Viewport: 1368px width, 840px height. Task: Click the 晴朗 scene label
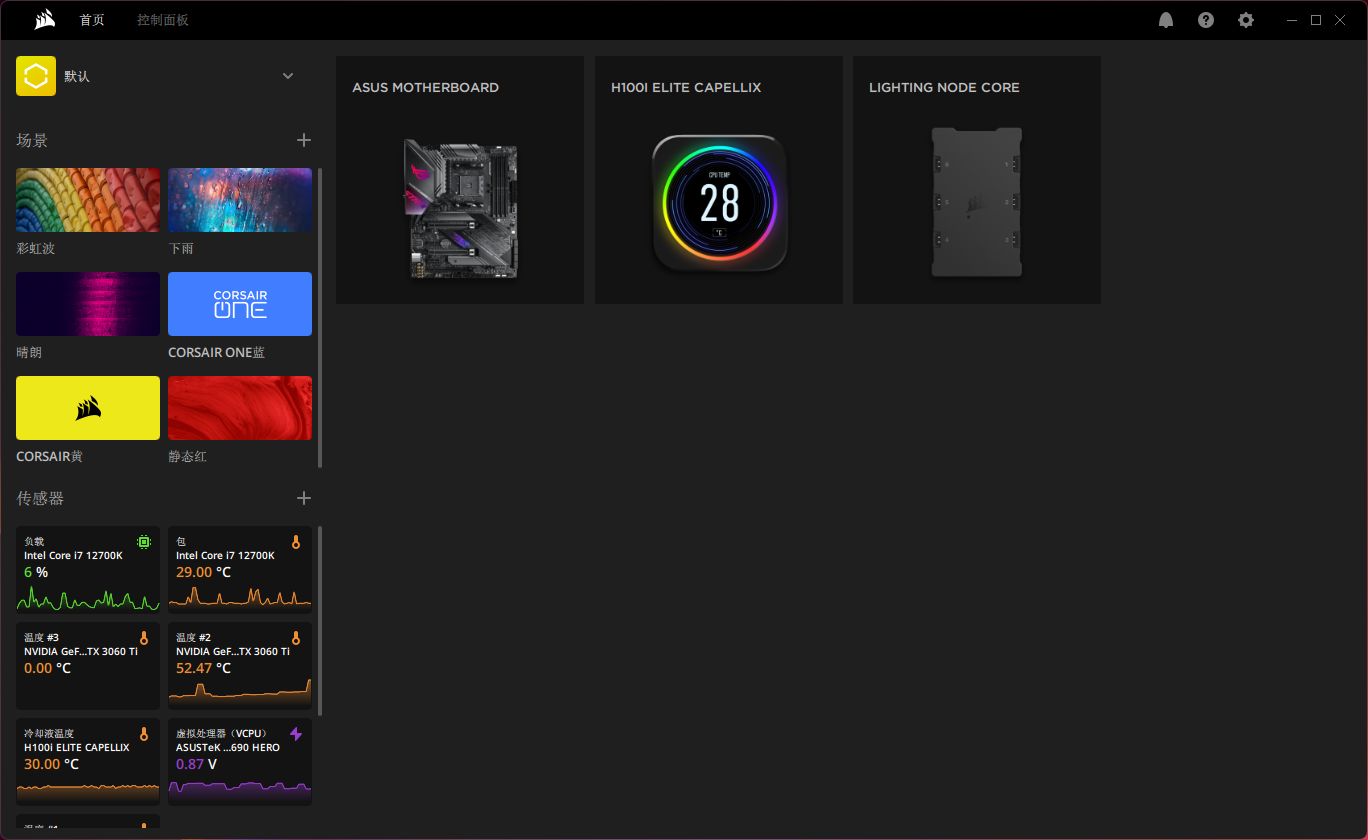[29, 352]
